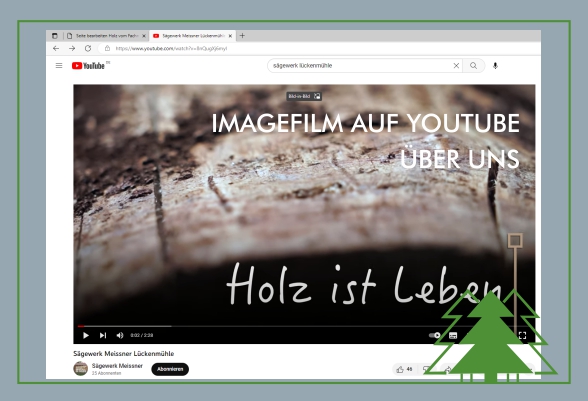588x401 pixels.
Task: Click the browser address bar URL
Action: click(x=171, y=48)
